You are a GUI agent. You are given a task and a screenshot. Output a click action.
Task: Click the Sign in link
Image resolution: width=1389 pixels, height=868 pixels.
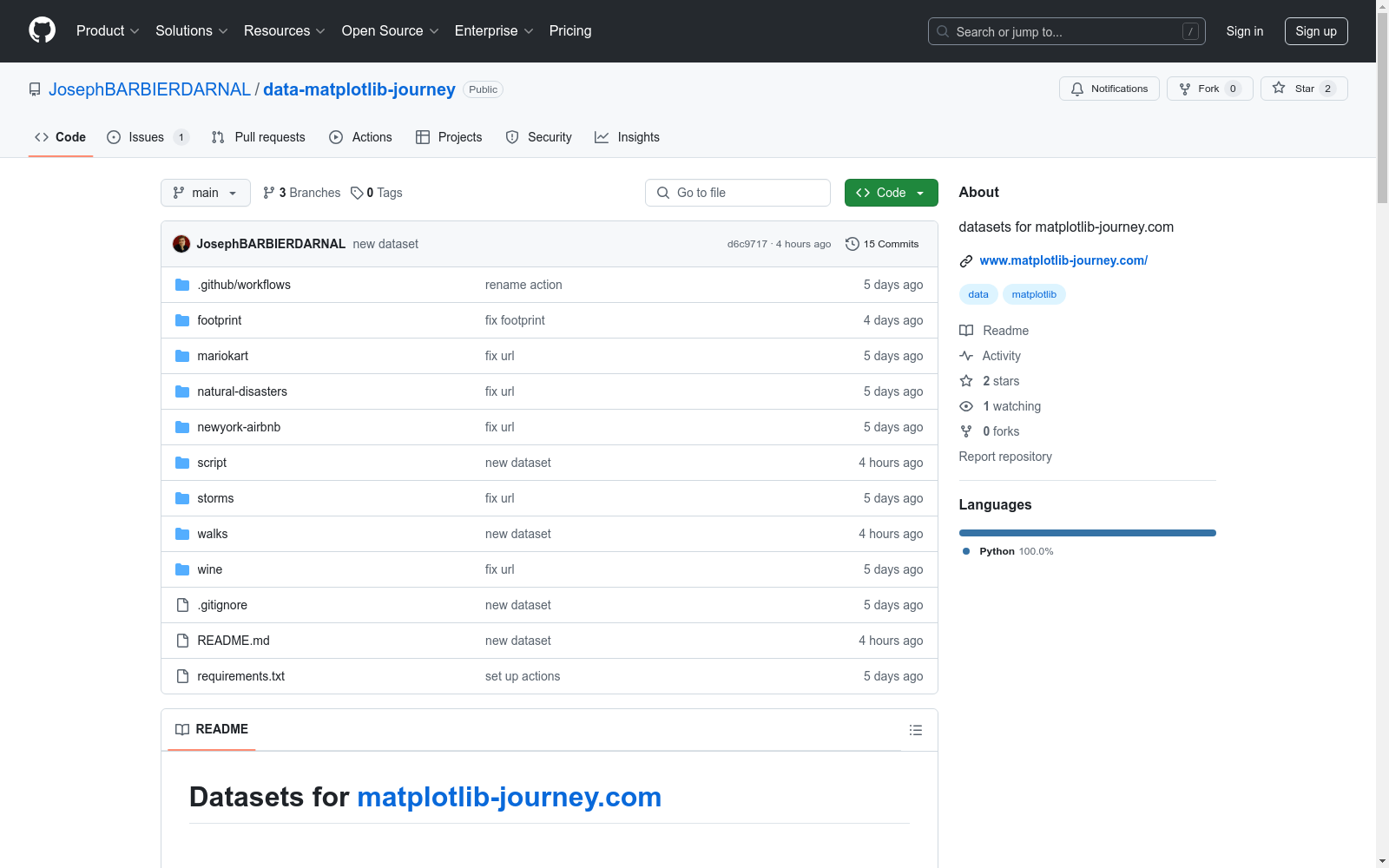(1245, 31)
